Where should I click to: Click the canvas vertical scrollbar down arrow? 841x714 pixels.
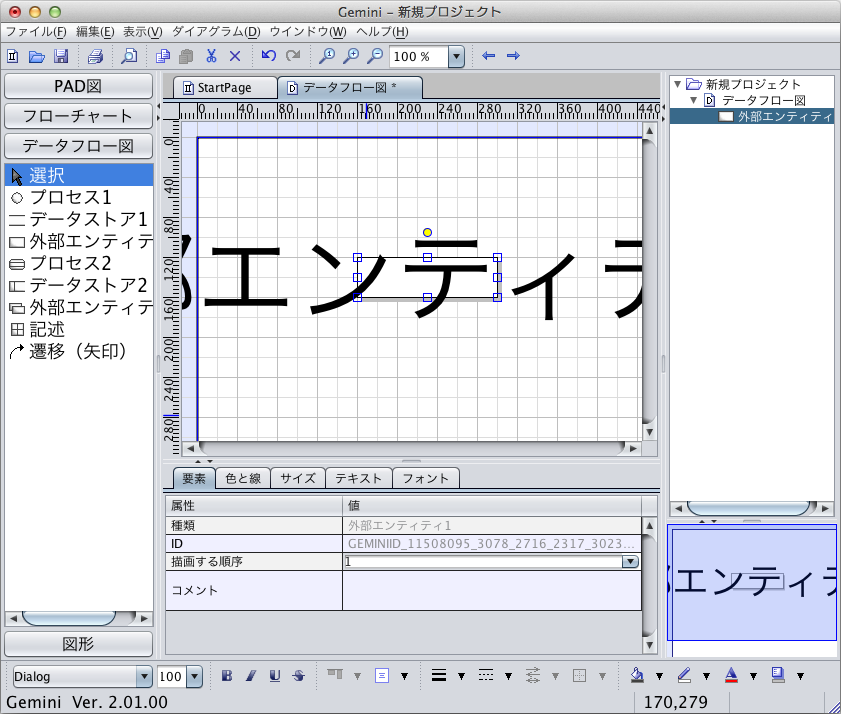click(x=650, y=432)
